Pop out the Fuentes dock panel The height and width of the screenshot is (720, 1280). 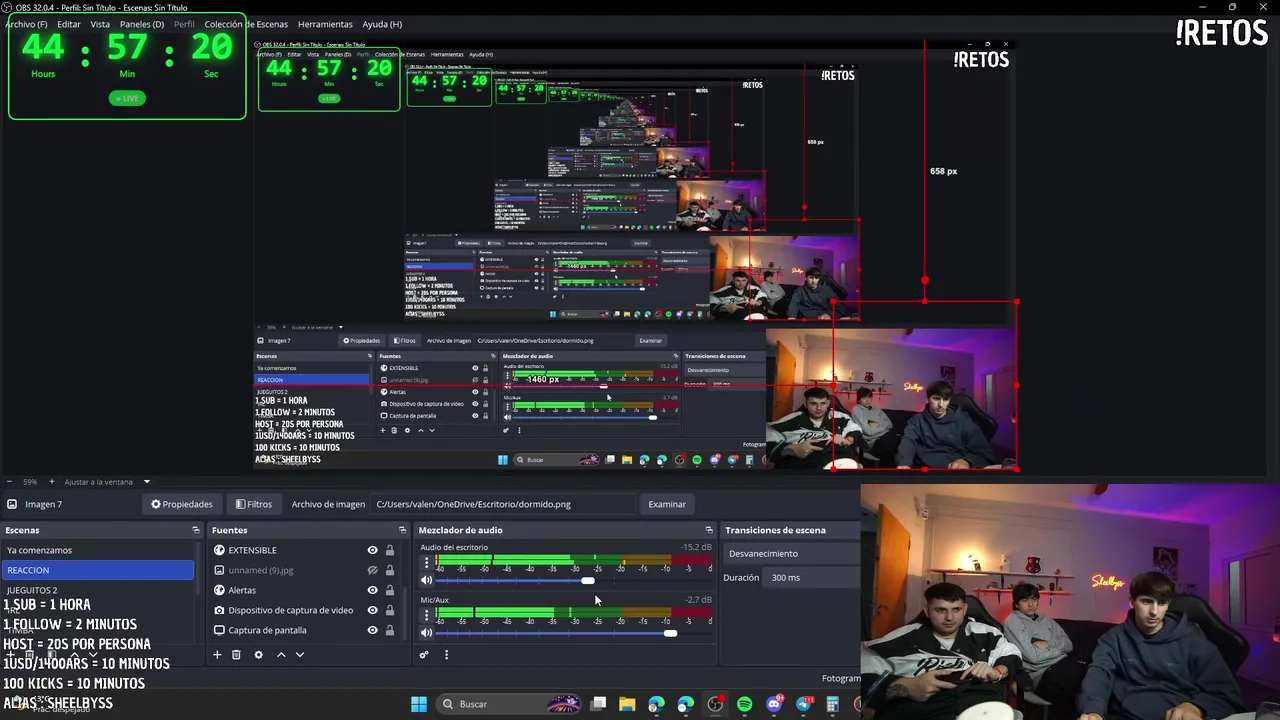(x=402, y=530)
